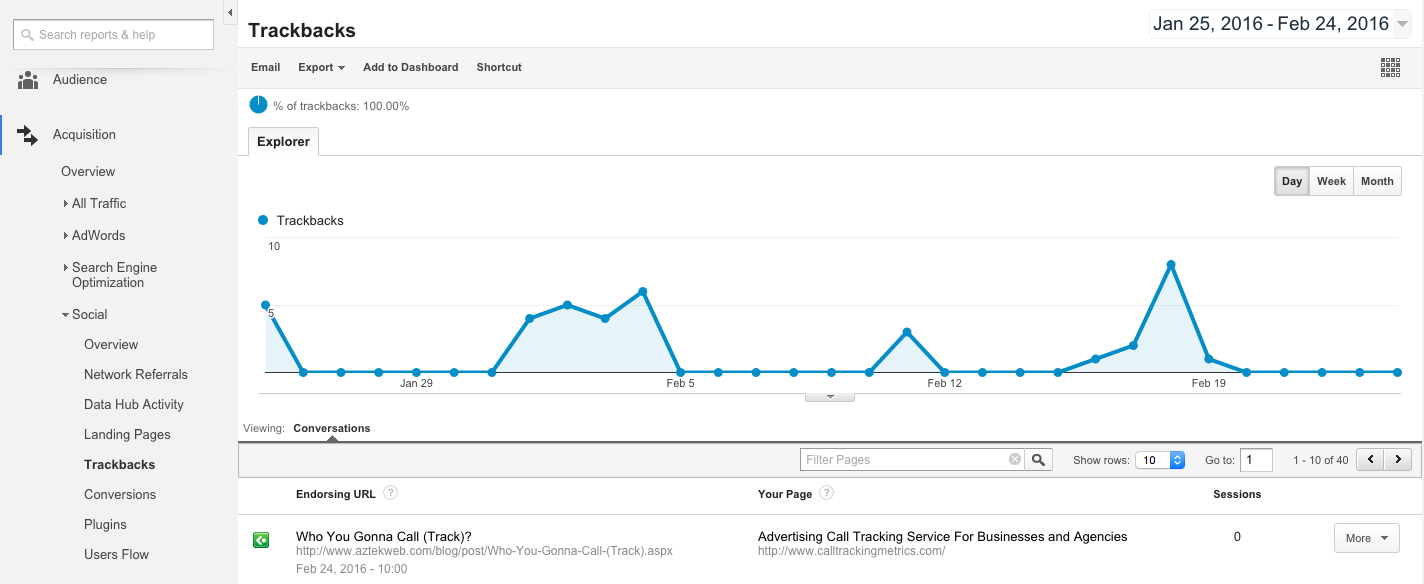The height and width of the screenshot is (584, 1424).
Task: Open the Network Referrals report
Action: click(136, 374)
